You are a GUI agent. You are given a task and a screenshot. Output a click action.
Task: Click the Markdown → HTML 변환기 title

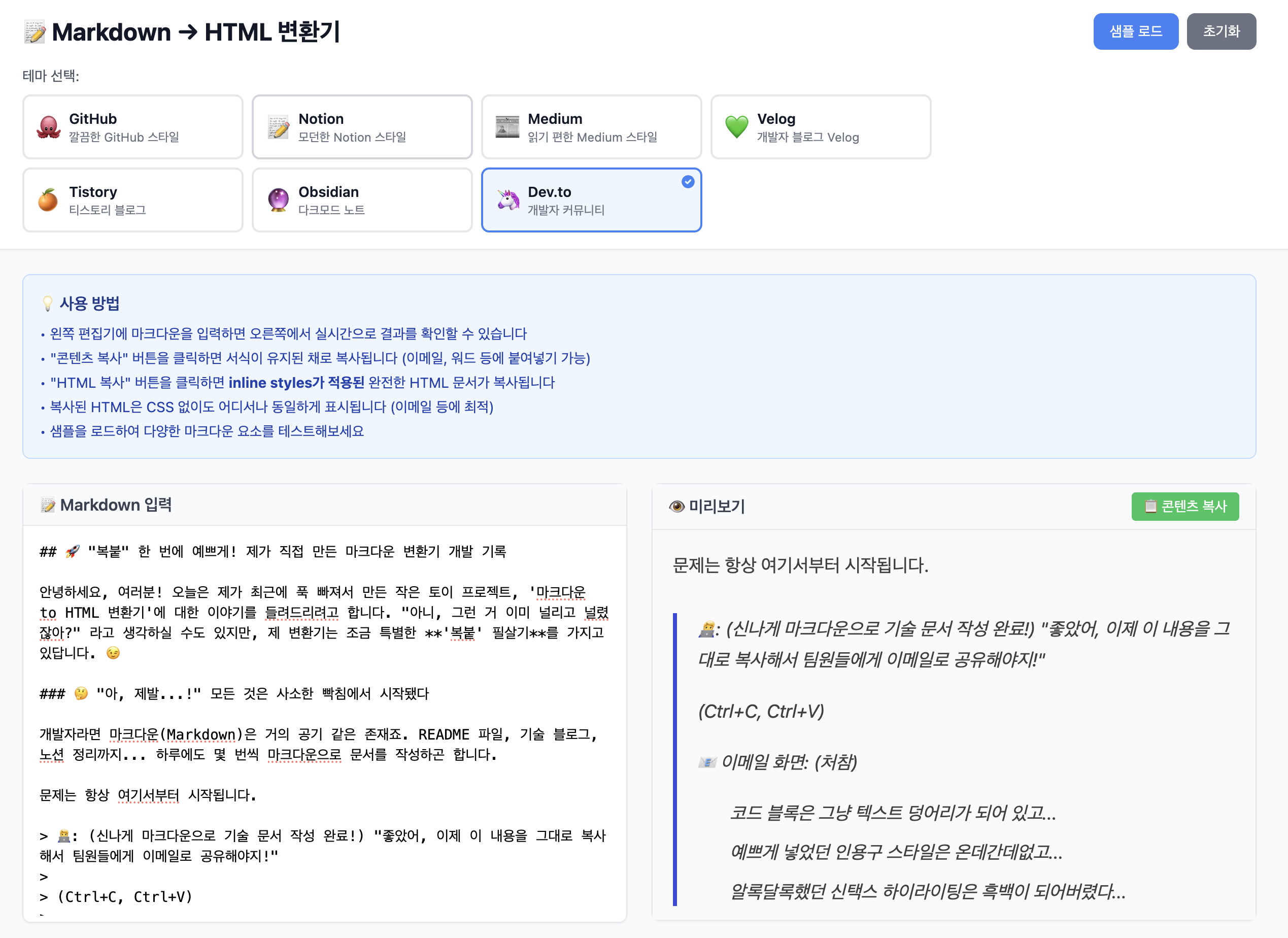pyautogui.click(x=196, y=32)
